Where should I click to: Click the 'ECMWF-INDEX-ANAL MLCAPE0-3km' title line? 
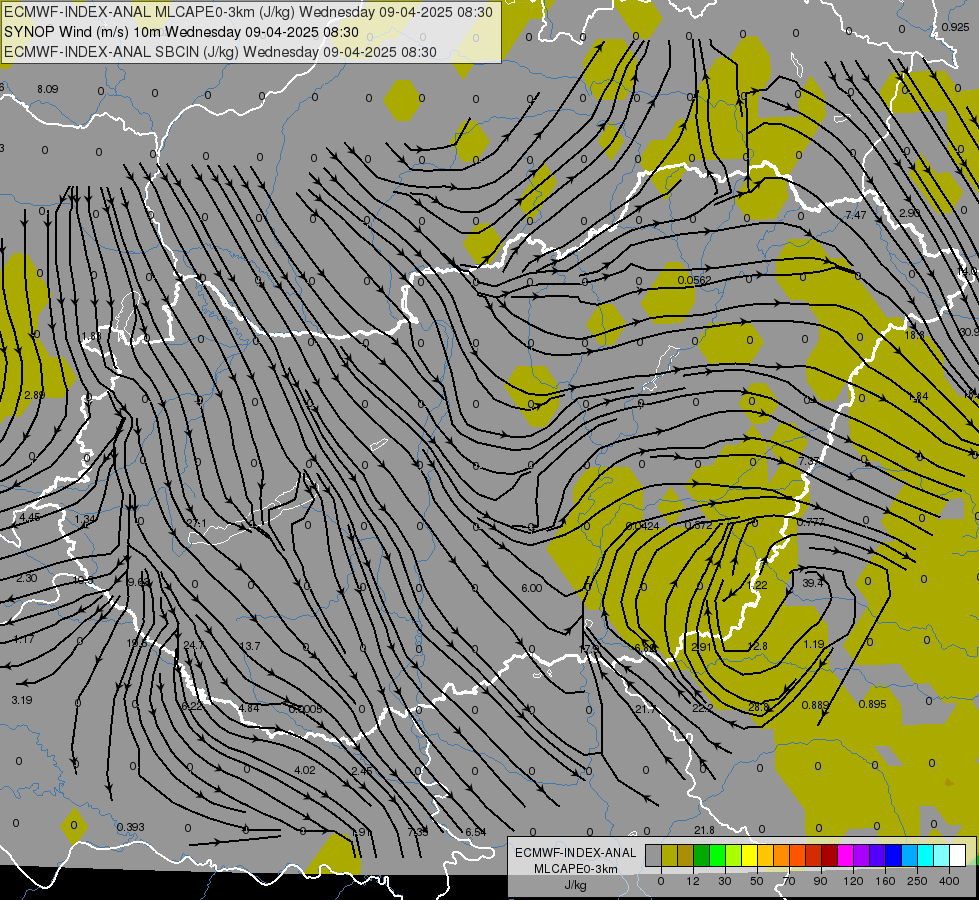(x=248, y=12)
